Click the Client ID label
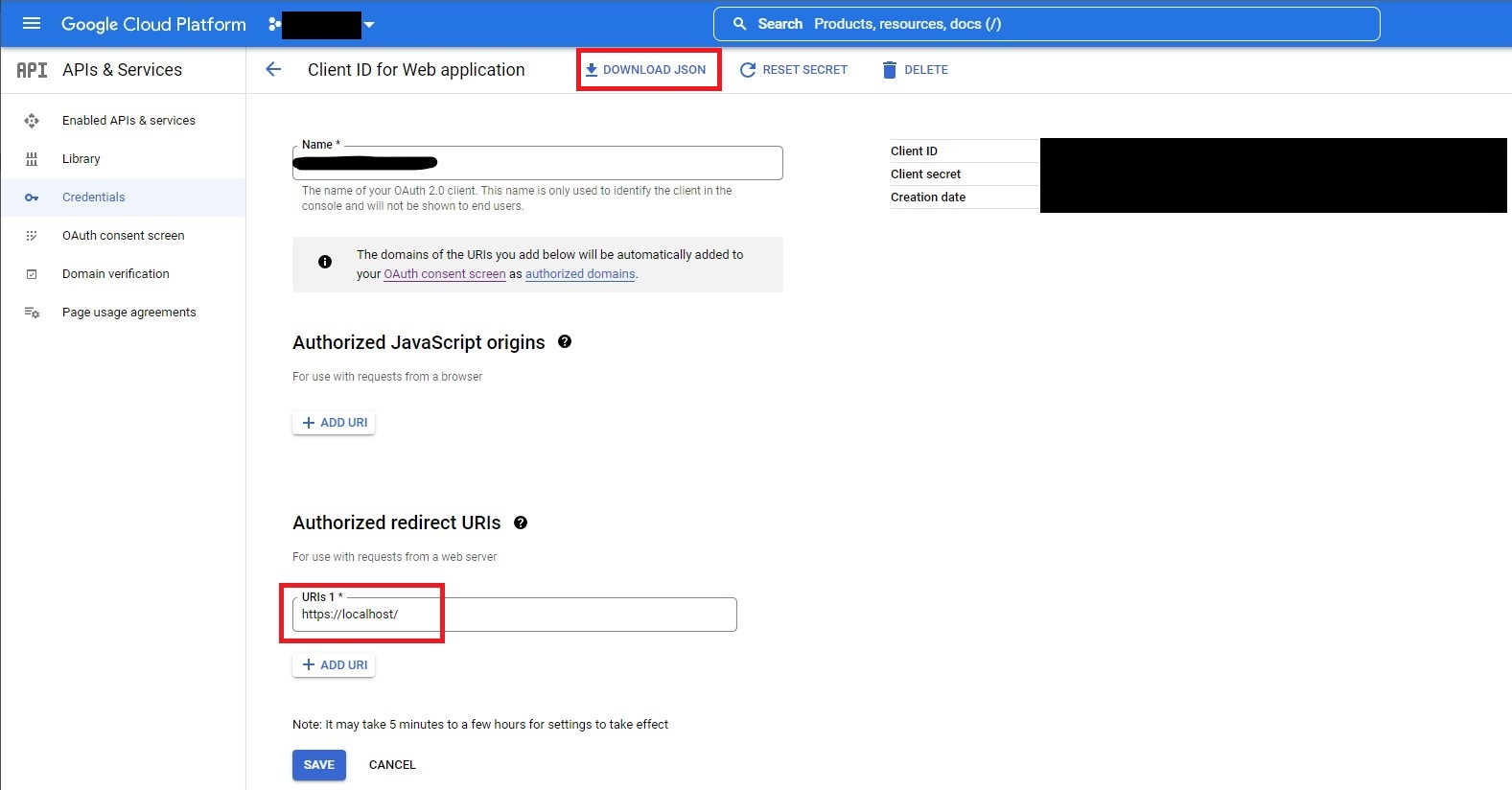This screenshot has height=790, width=1512. [x=914, y=151]
